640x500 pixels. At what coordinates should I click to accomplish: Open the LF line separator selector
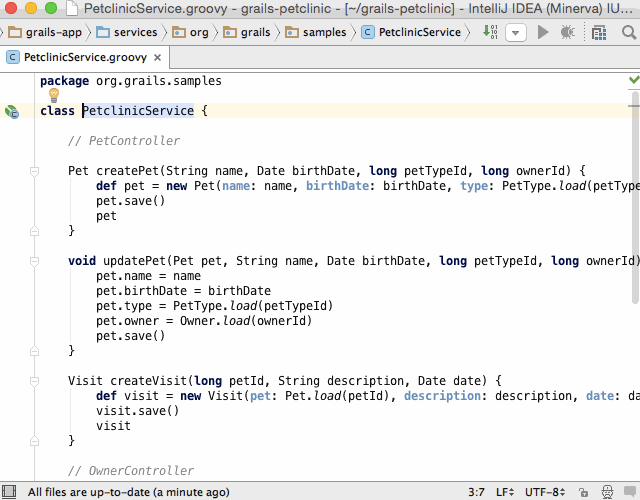coord(504,492)
